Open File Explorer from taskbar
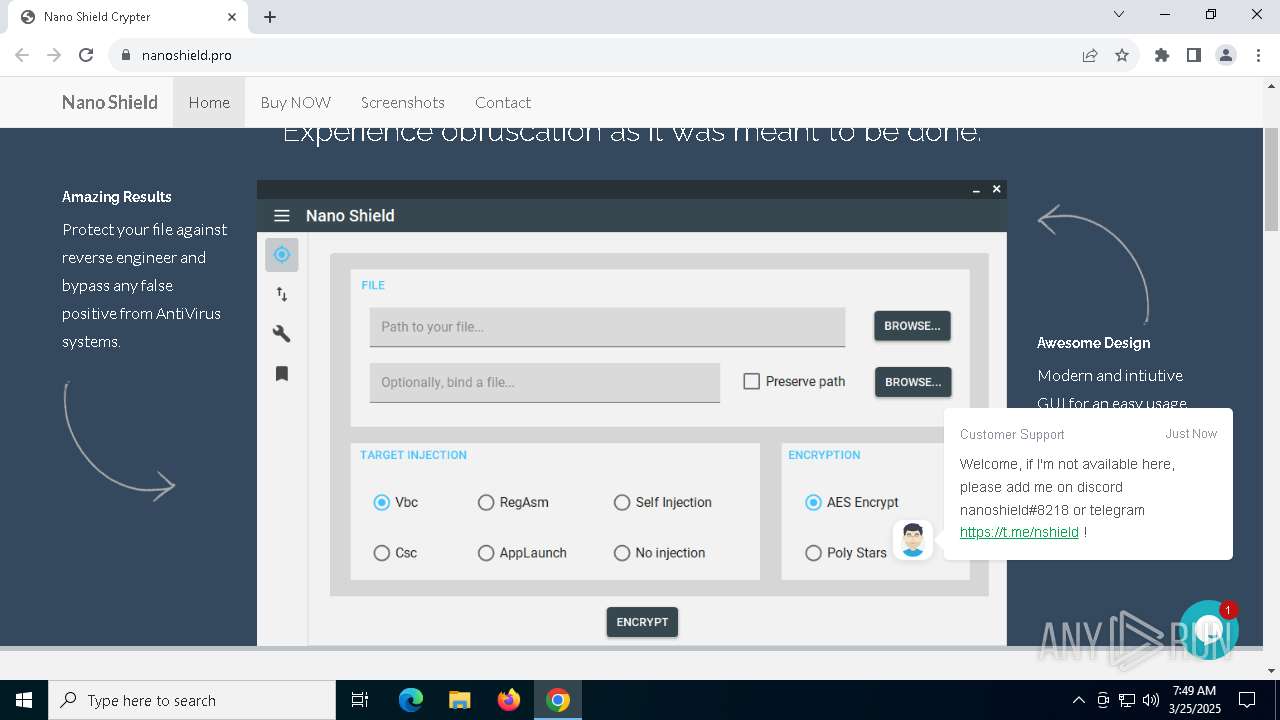 pos(460,700)
